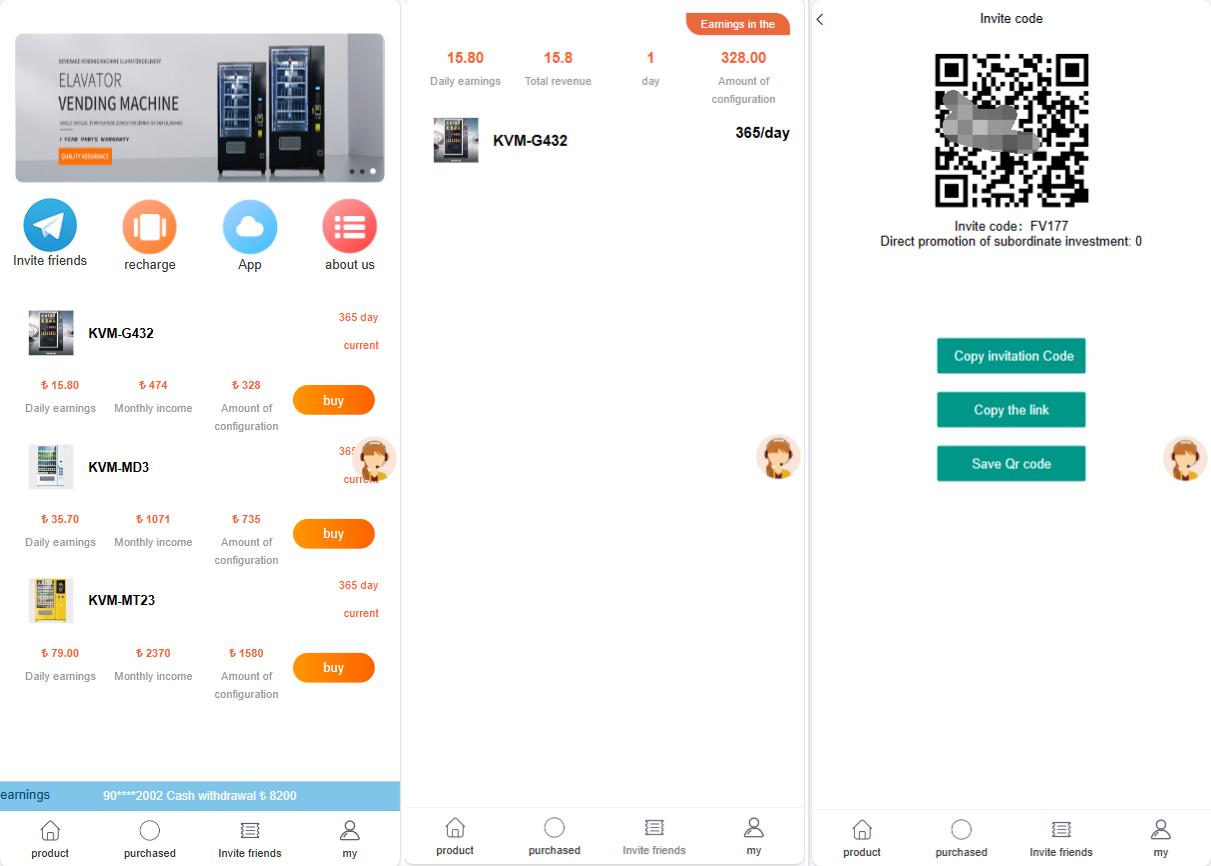Screen dimensions: 1211x866
Task: Click Copy invitation Code
Action: [x=1010, y=356]
